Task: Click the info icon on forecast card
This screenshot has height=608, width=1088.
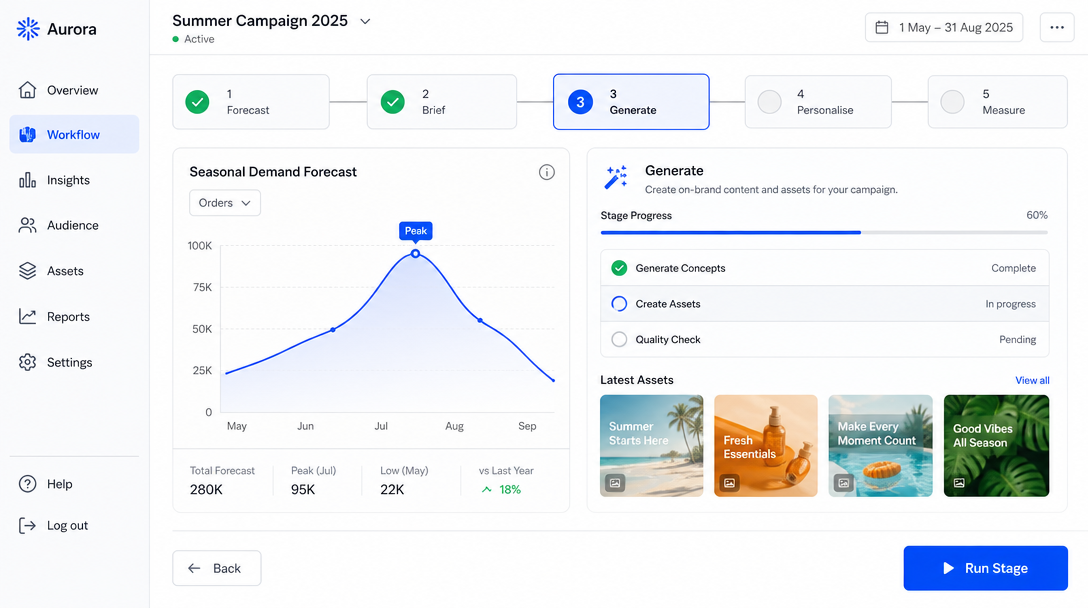Action: pos(547,172)
